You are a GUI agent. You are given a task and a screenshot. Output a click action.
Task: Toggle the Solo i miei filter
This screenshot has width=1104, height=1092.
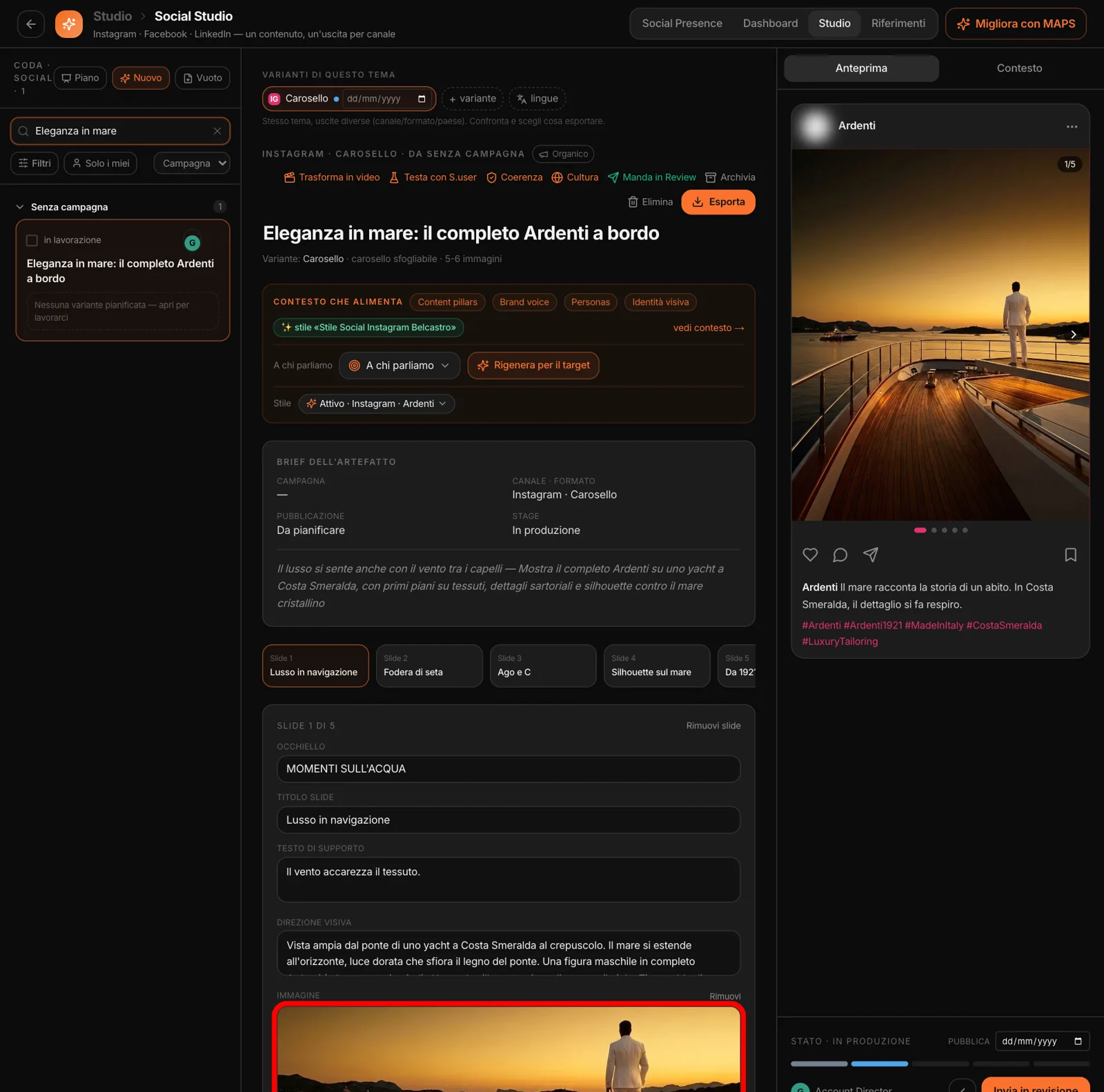(101, 163)
